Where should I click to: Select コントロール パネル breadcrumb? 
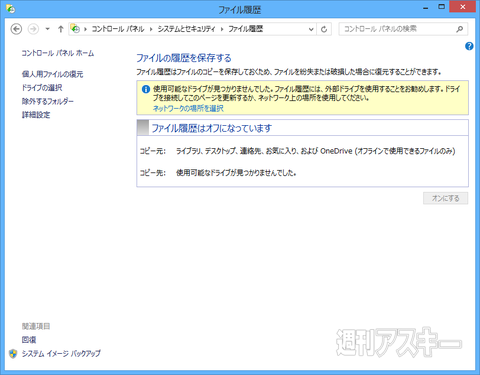(x=118, y=29)
